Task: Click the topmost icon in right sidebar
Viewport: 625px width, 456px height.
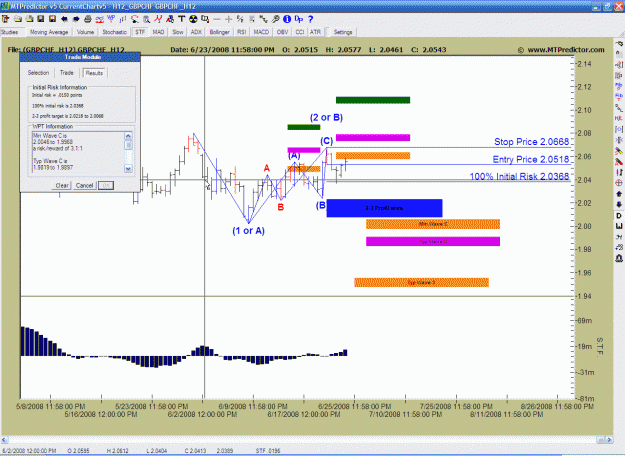Action: [x=619, y=43]
